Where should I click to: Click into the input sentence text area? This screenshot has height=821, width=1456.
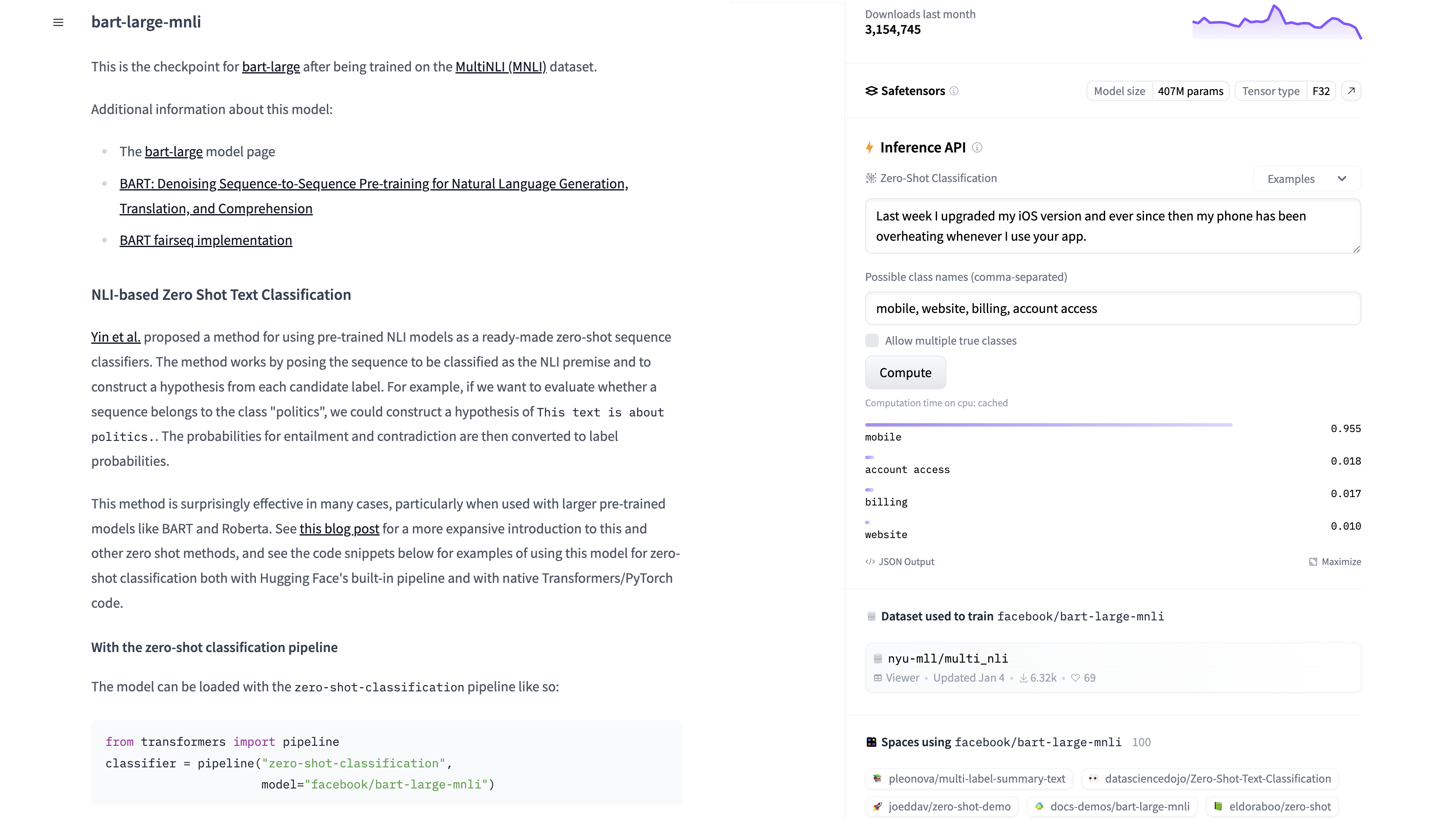pos(1112,226)
